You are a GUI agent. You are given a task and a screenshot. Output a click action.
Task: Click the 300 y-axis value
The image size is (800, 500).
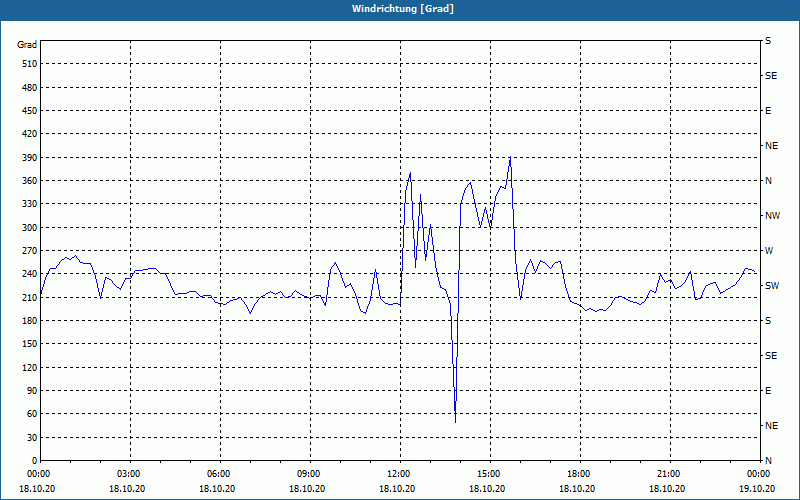30,228
